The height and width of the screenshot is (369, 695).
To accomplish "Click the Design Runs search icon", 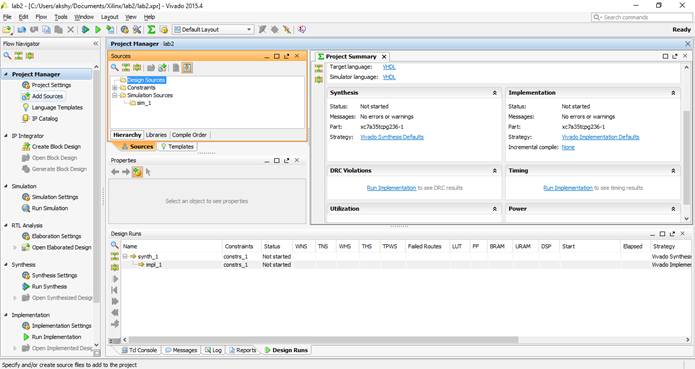I will pos(114,245).
